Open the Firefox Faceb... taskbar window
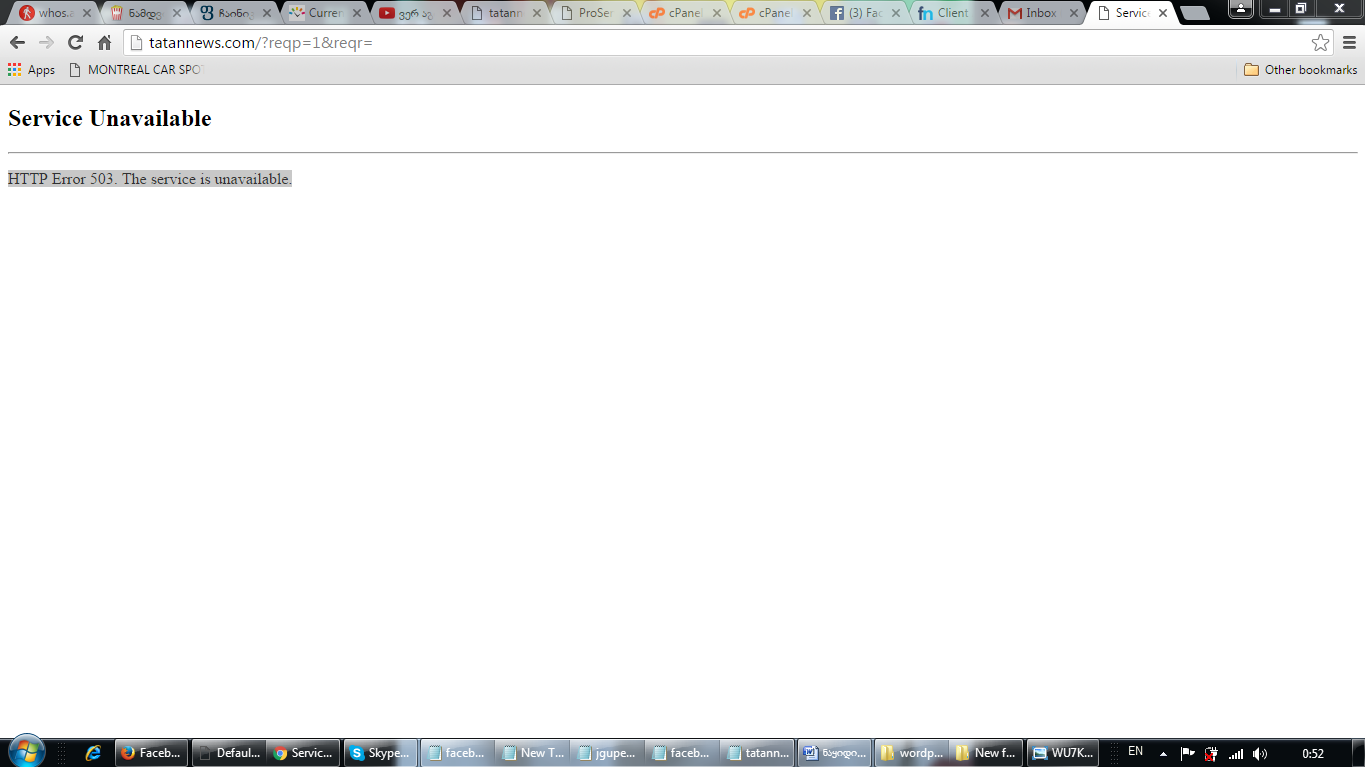 (x=151, y=753)
